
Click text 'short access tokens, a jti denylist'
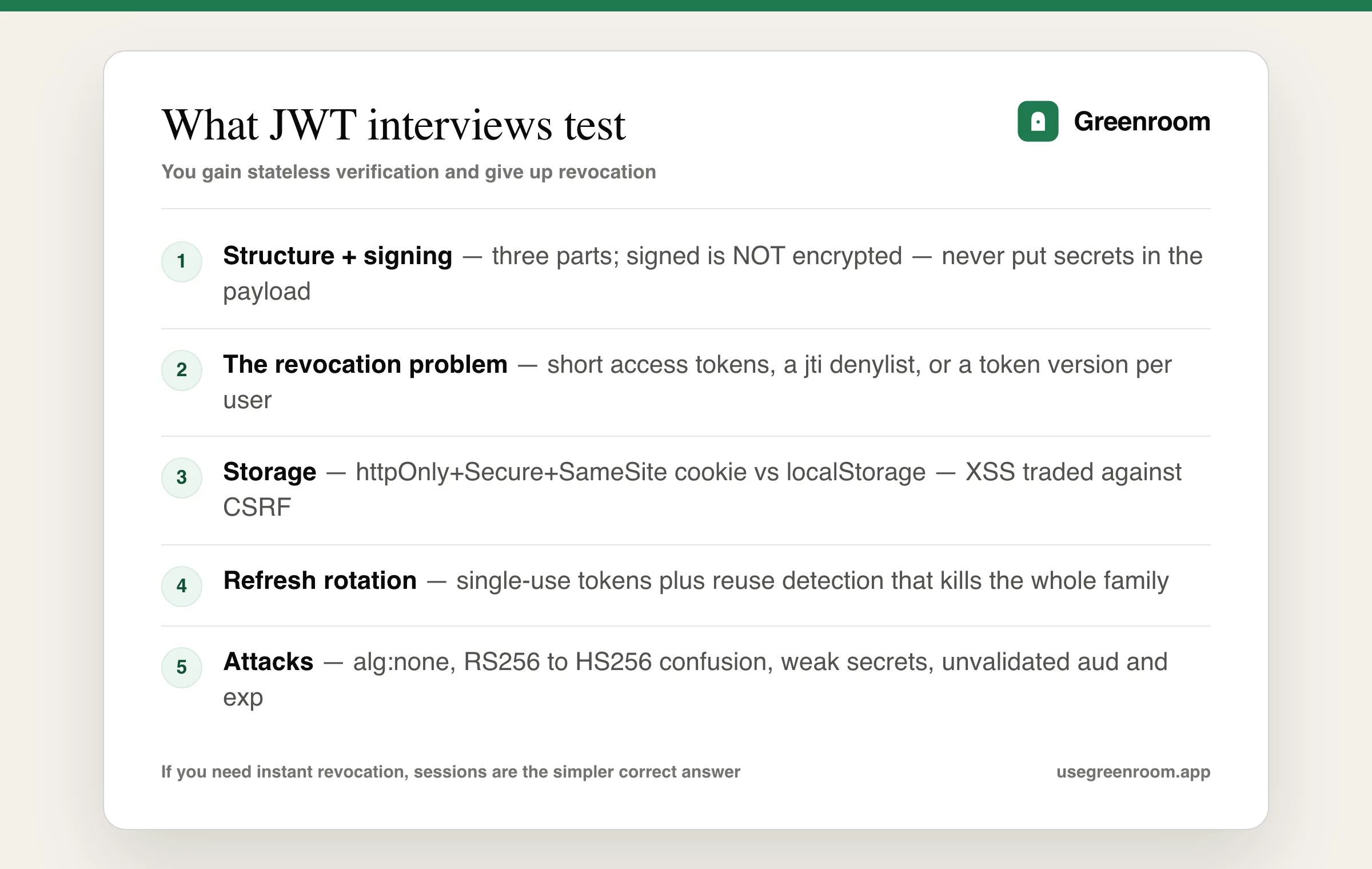click(x=734, y=365)
